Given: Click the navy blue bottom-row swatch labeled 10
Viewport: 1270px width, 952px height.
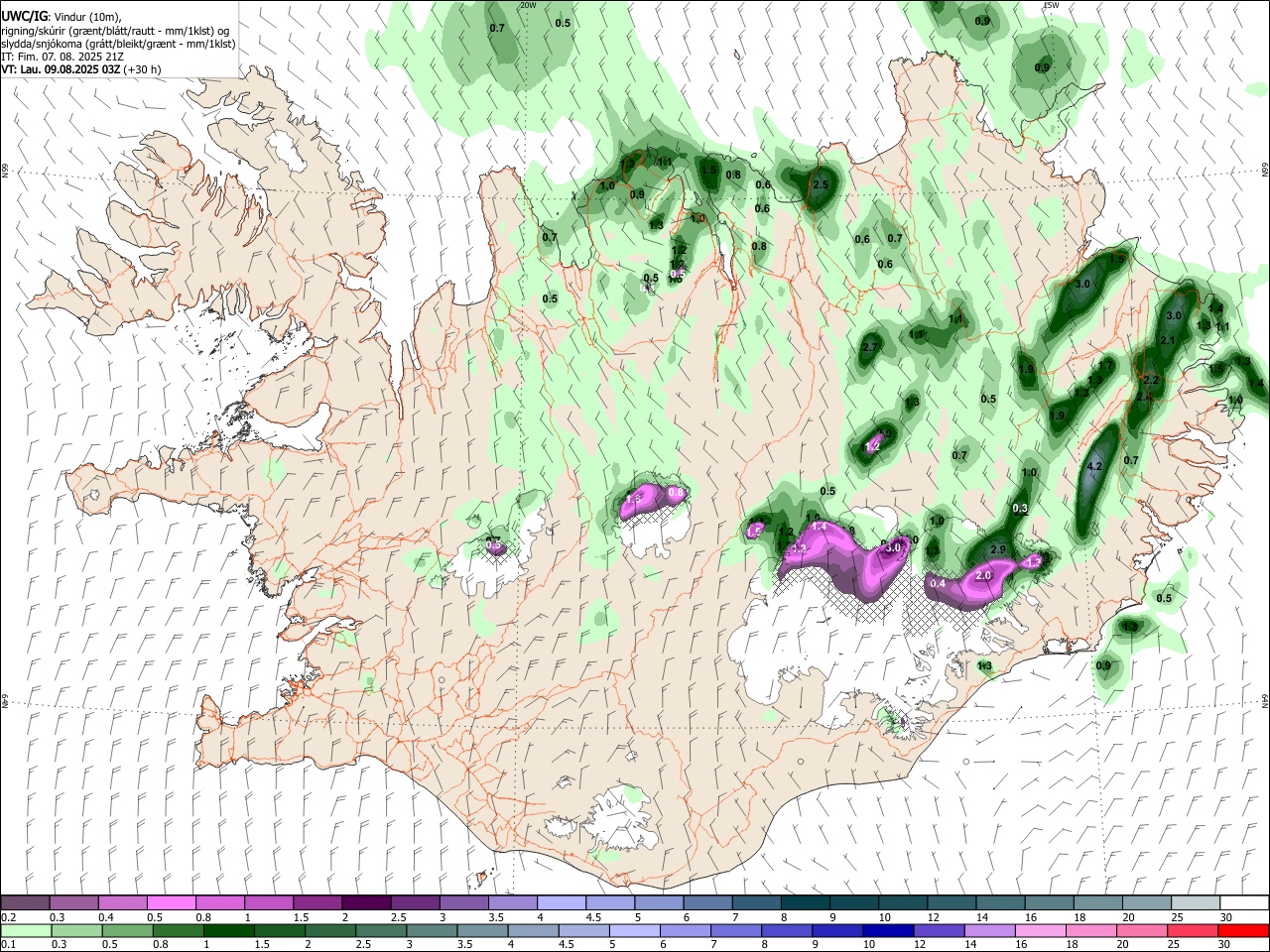Looking at the screenshot, I should click(887, 930).
